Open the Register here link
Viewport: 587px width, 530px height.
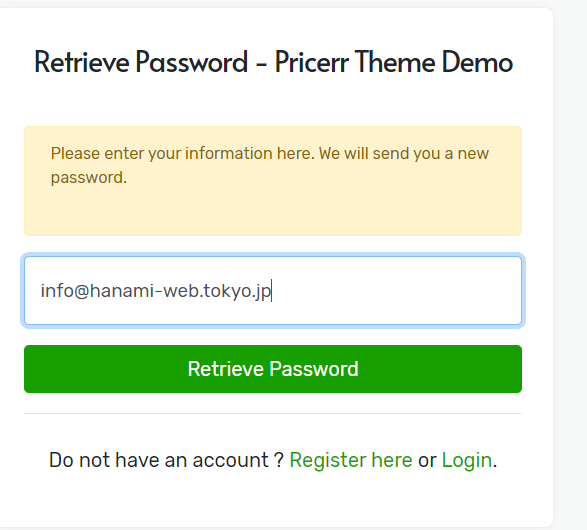pyautogui.click(x=351, y=460)
